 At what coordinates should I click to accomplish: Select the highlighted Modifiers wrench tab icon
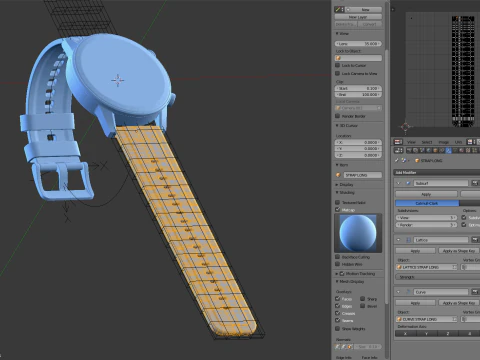point(449,151)
